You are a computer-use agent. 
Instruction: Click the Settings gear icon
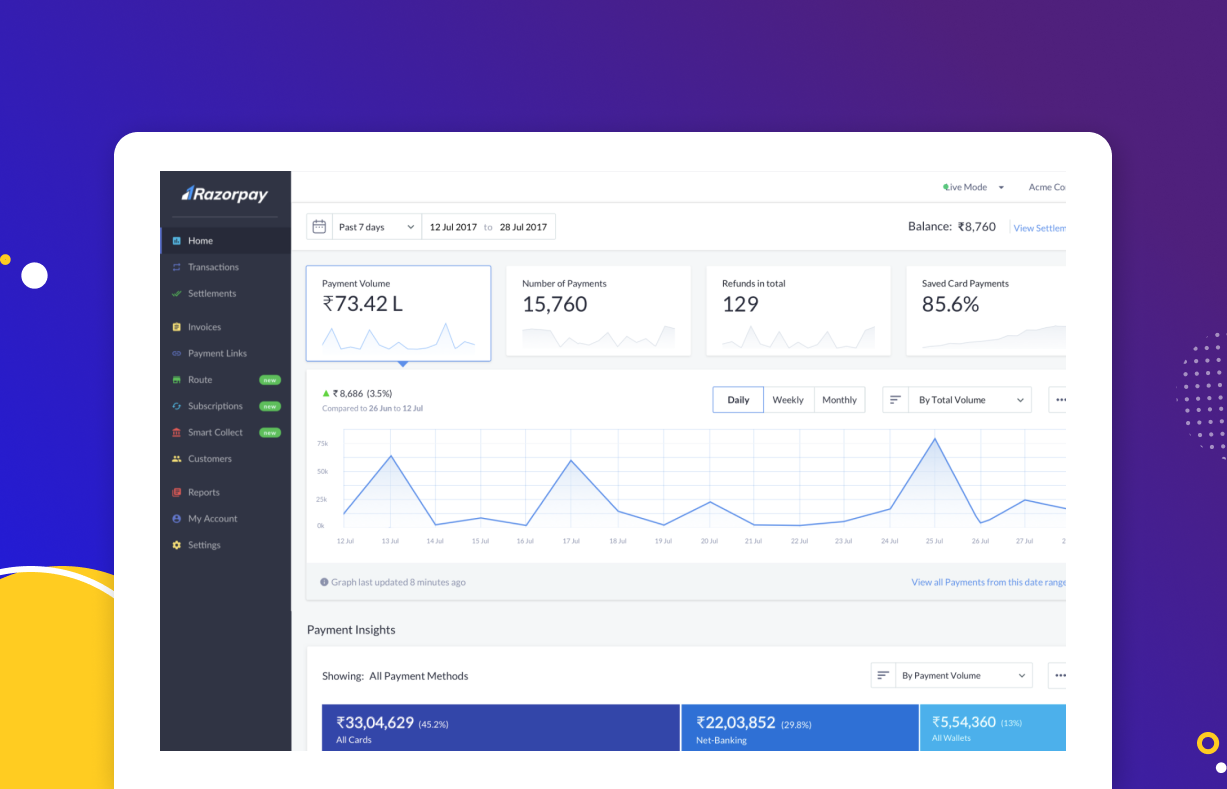176,545
